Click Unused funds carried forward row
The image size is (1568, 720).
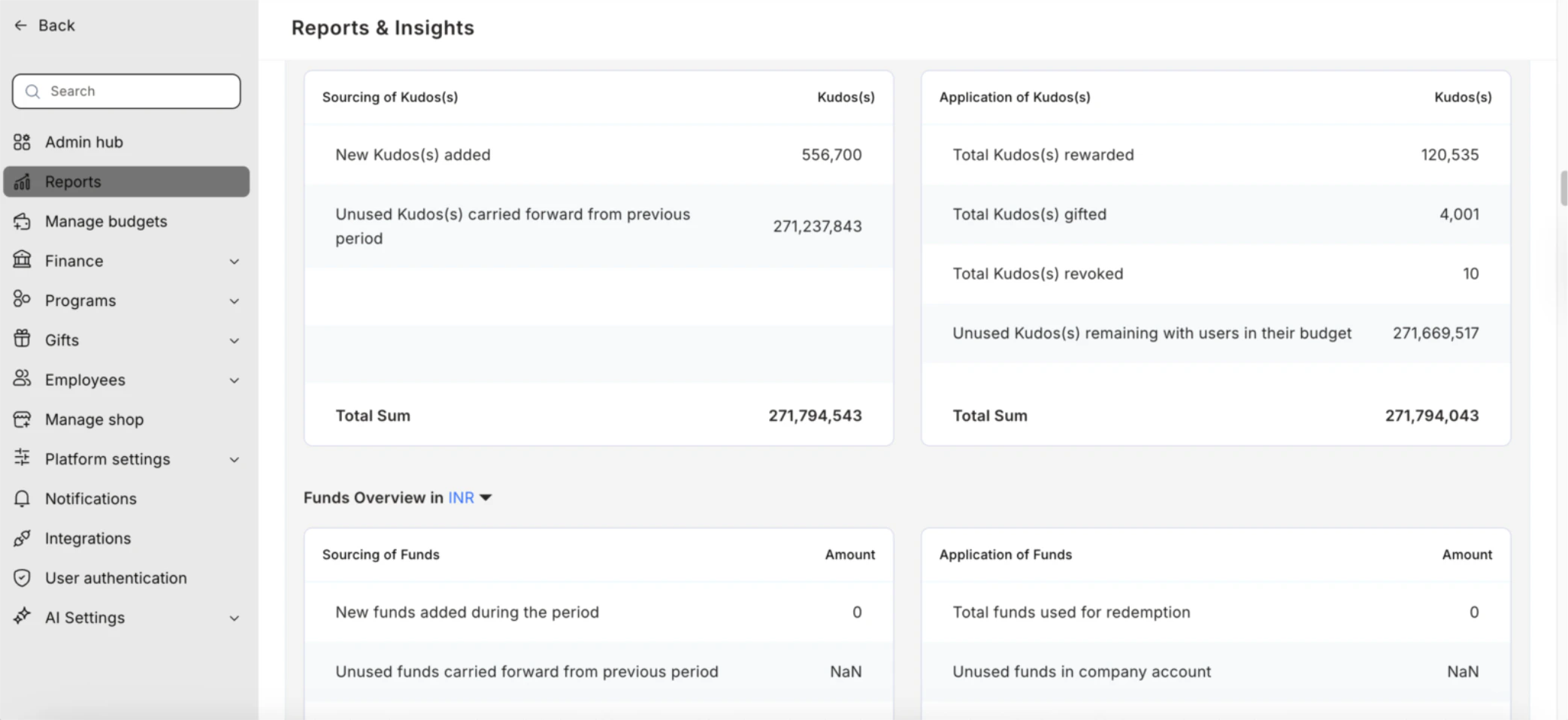(x=599, y=671)
